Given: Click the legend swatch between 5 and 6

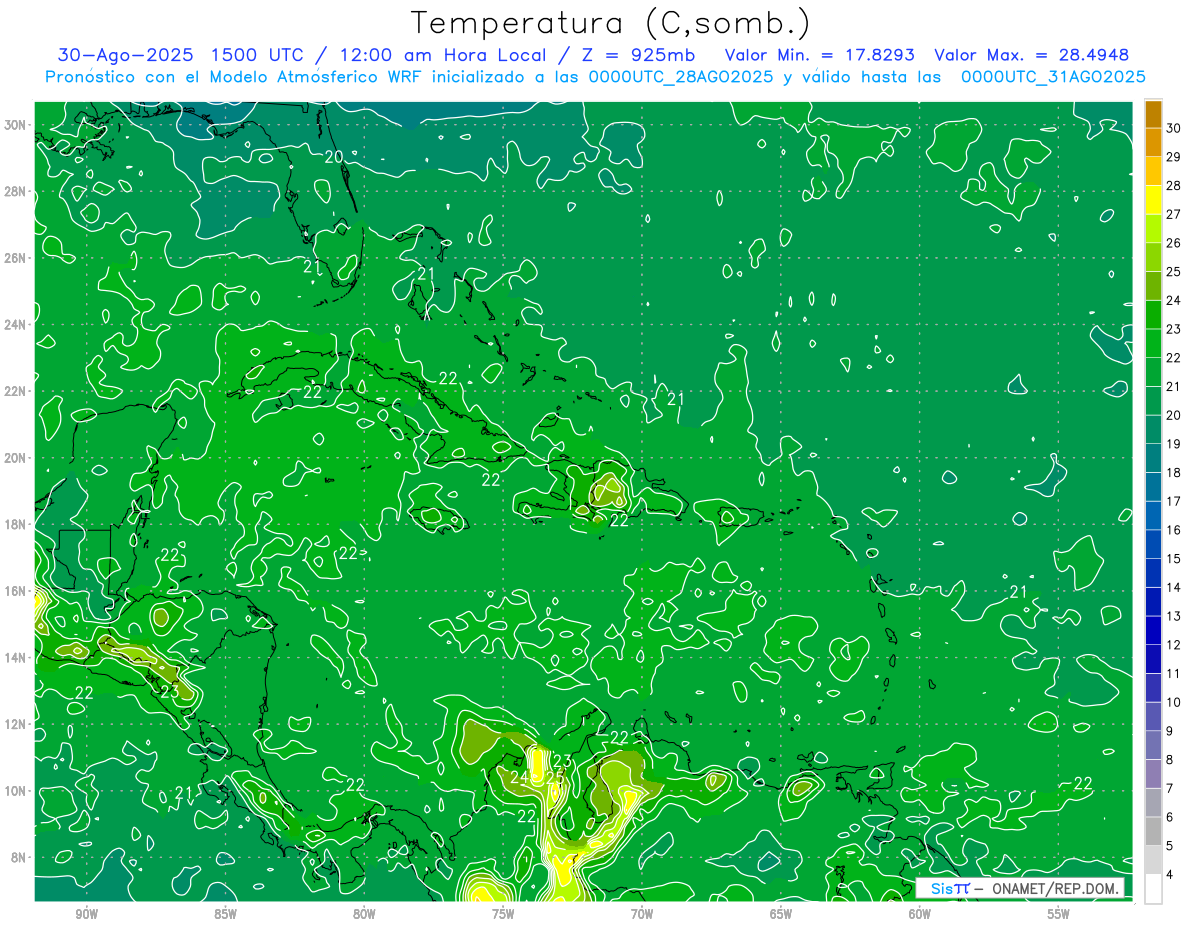Looking at the screenshot, I should click(x=1153, y=831).
